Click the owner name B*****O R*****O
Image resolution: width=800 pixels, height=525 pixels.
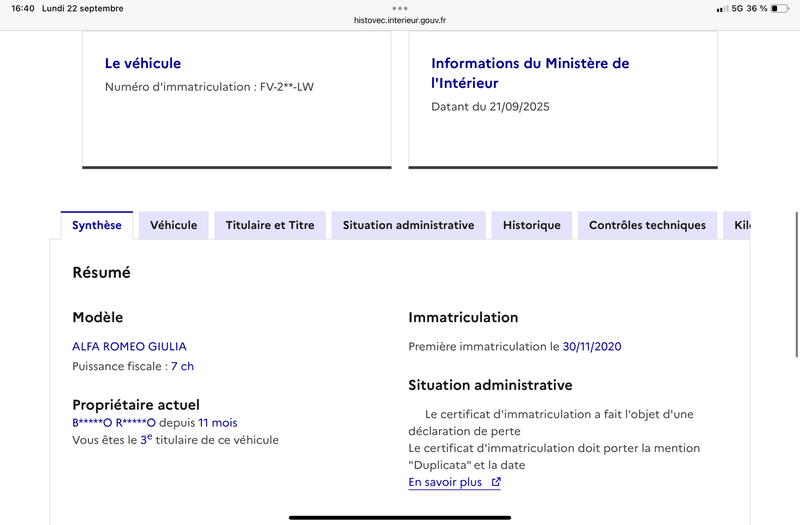(x=114, y=423)
